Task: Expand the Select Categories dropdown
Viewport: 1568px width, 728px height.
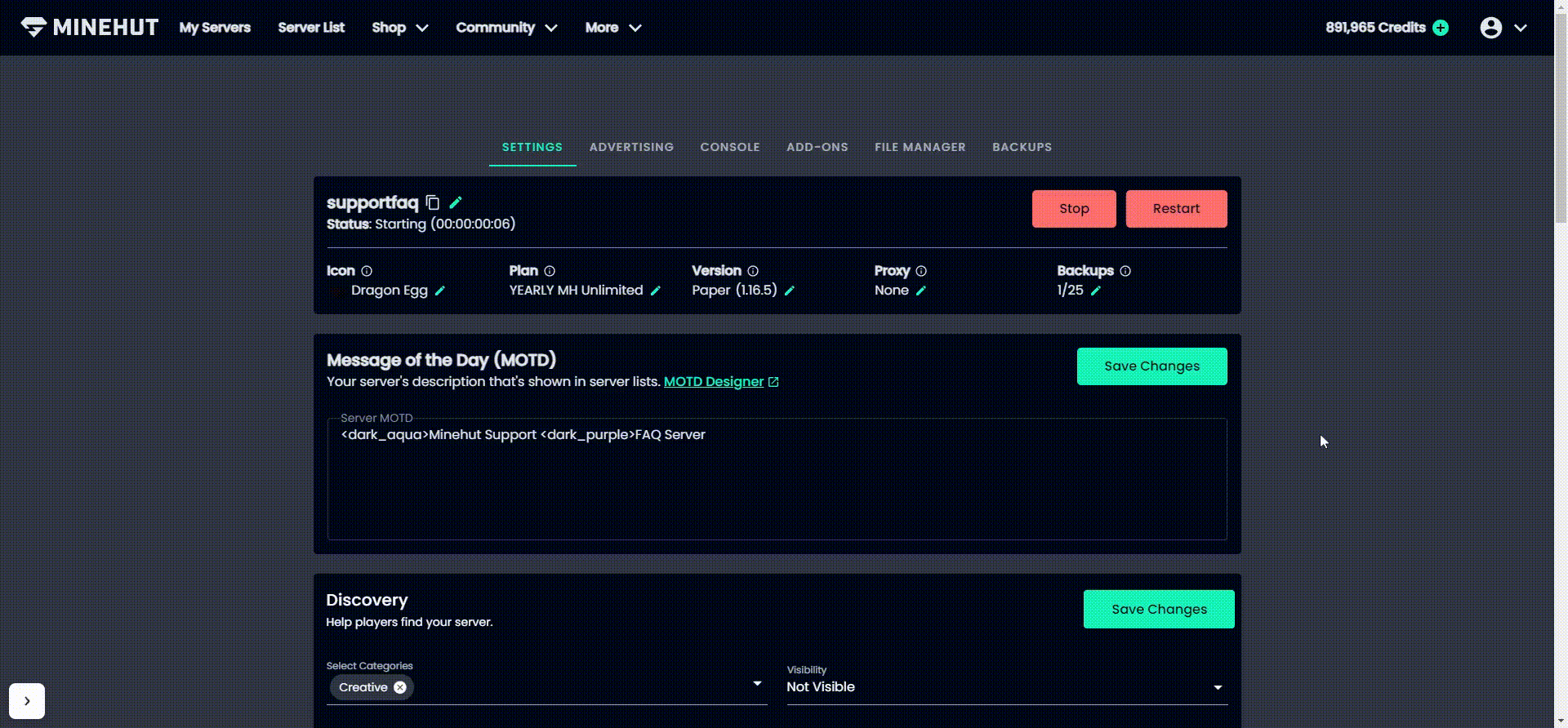Action: (x=757, y=684)
